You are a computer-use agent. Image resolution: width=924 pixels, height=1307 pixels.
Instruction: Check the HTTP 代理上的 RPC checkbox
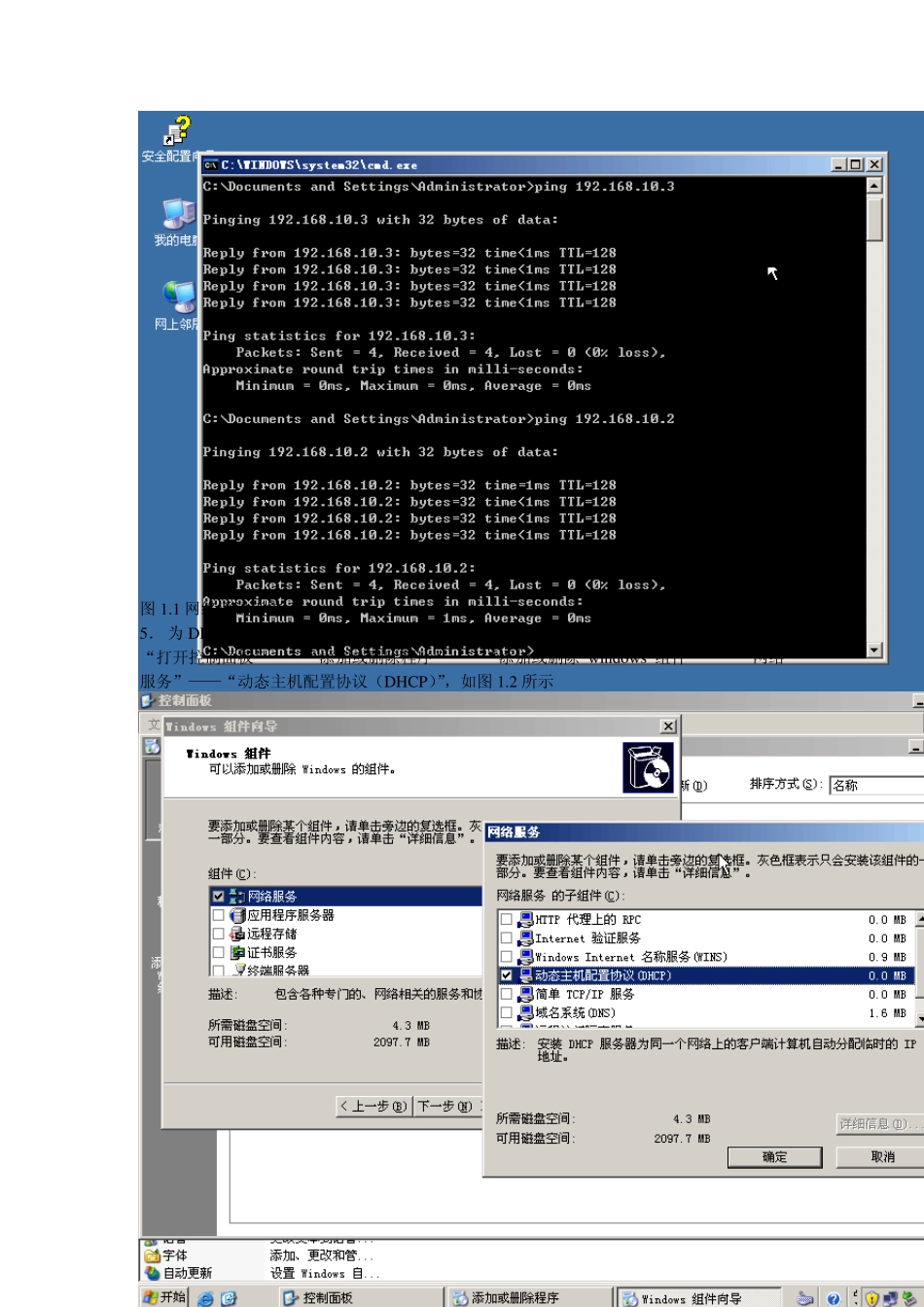(x=506, y=920)
